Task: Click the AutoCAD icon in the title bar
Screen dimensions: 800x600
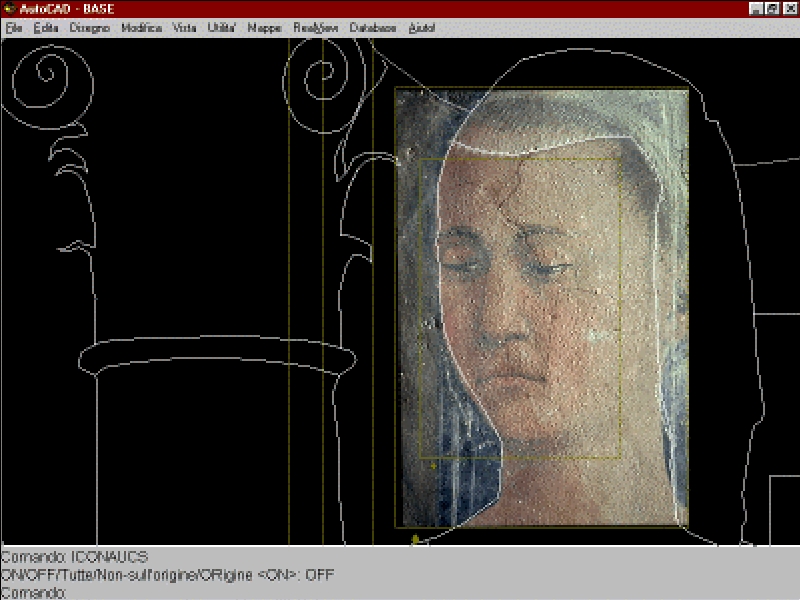Action: point(9,9)
